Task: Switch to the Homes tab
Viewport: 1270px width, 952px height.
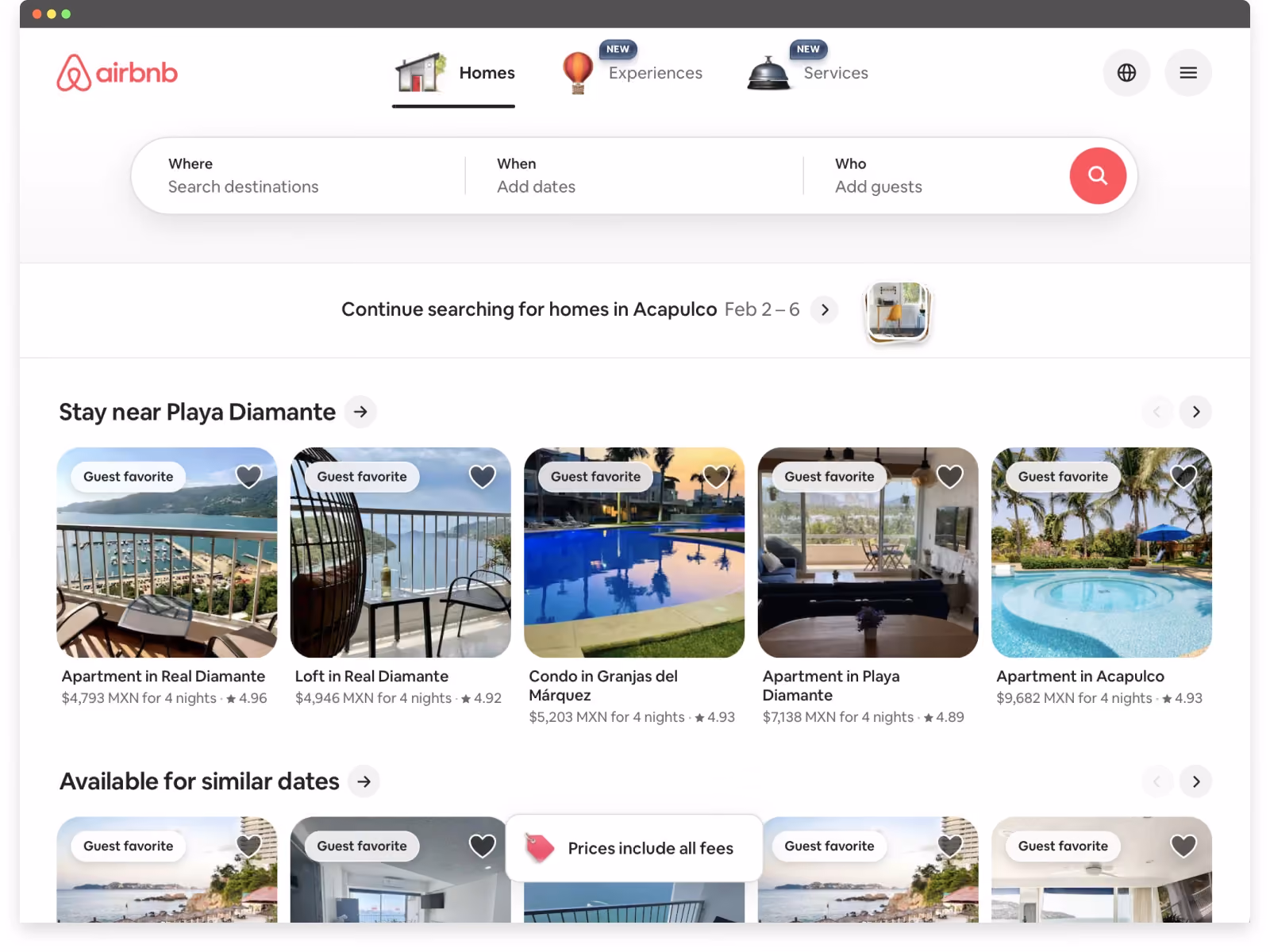Action: point(454,73)
